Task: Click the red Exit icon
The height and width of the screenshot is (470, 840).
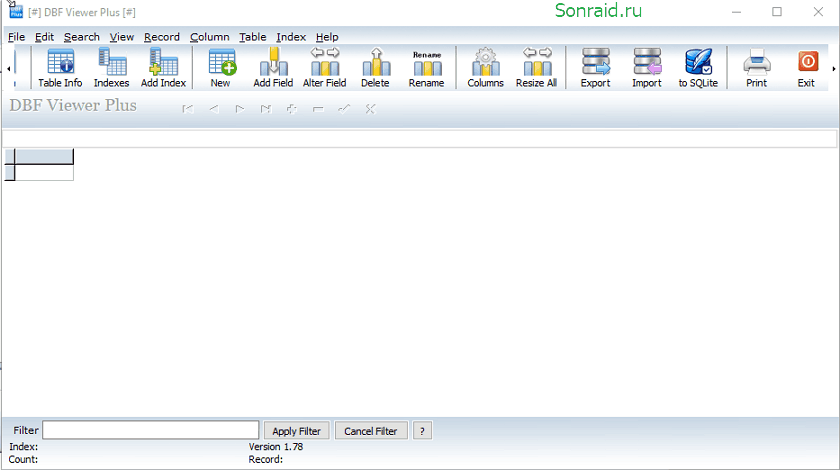Action: coord(807,68)
